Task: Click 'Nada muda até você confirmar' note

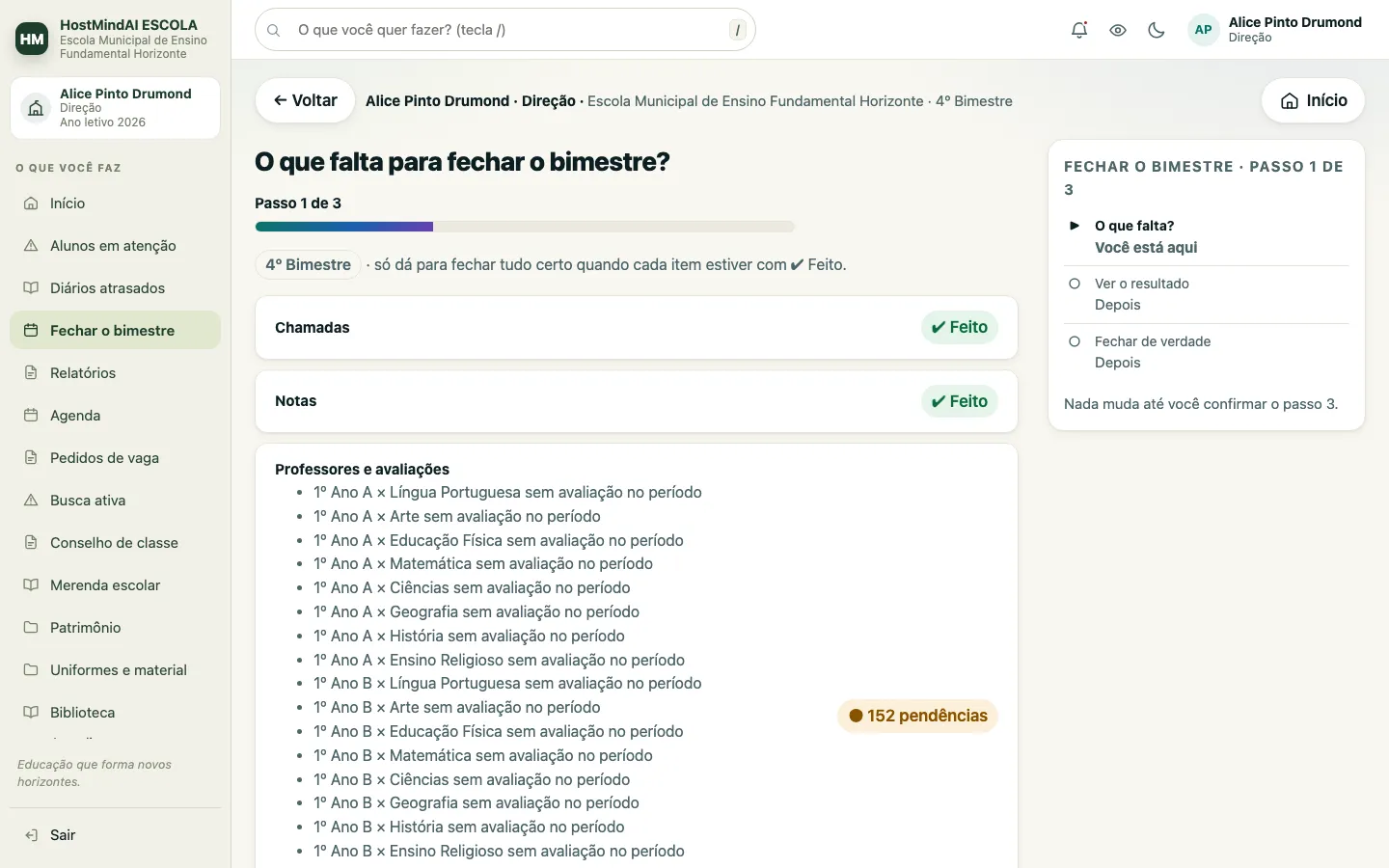Action: [x=1201, y=404]
